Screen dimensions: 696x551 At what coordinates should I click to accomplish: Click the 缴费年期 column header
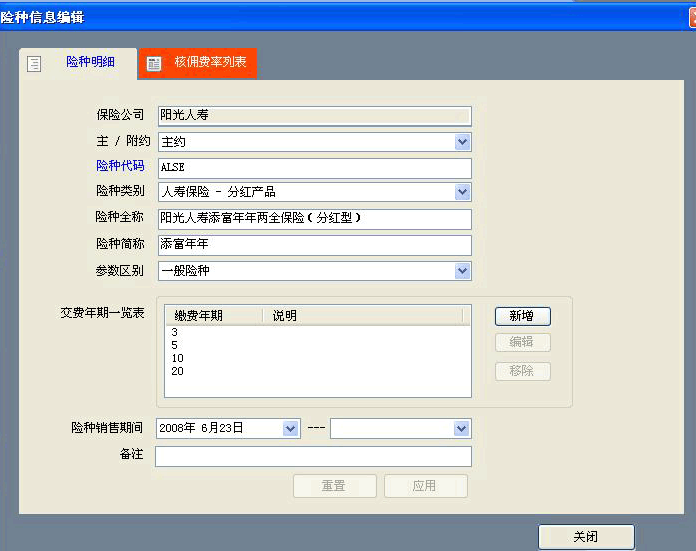tap(214, 316)
